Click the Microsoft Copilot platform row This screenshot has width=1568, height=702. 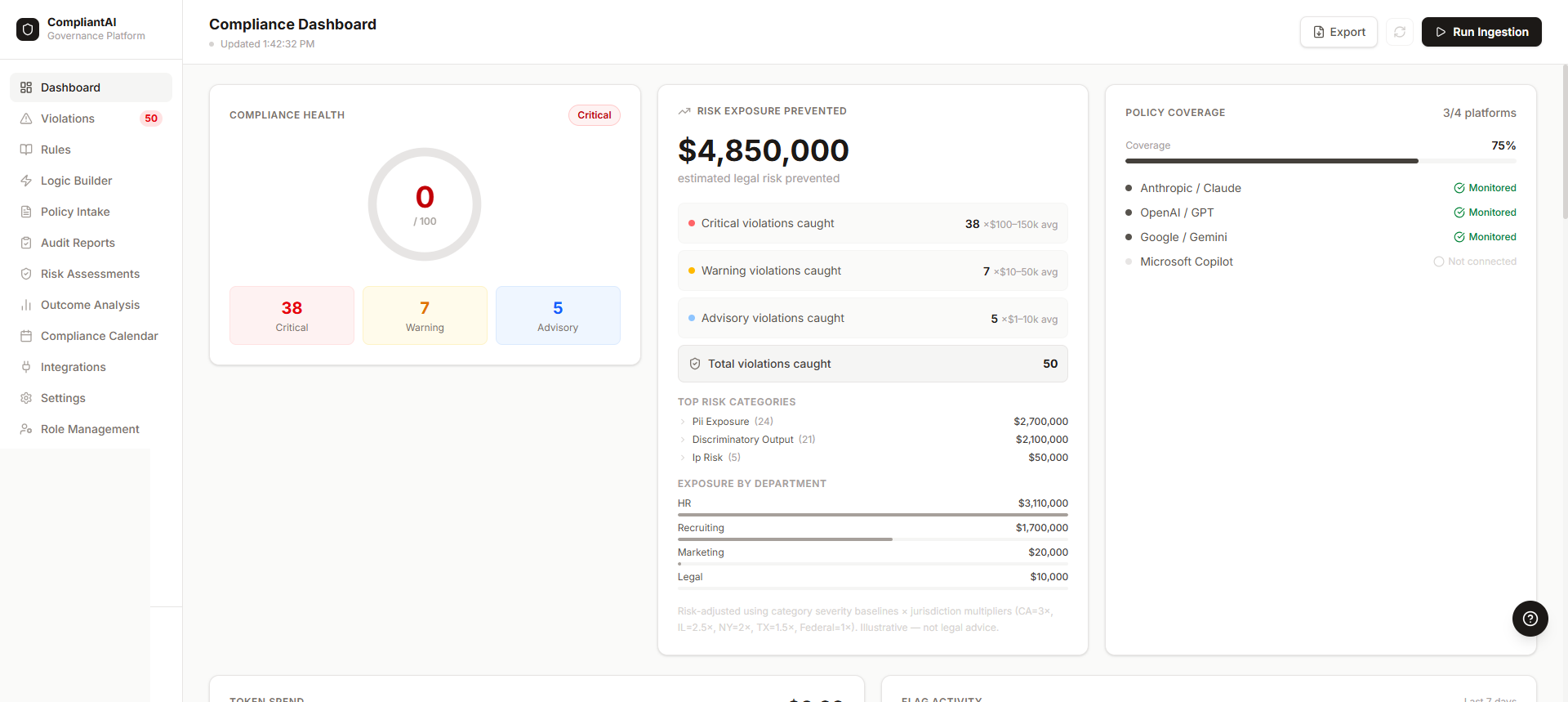(x=1321, y=262)
